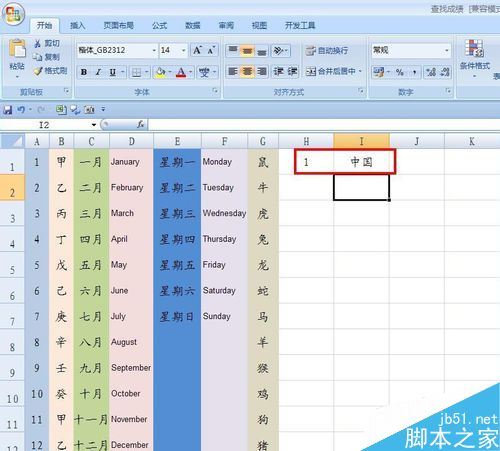Click the Office button logo
The height and width of the screenshot is (451, 500).
coord(13,14)
